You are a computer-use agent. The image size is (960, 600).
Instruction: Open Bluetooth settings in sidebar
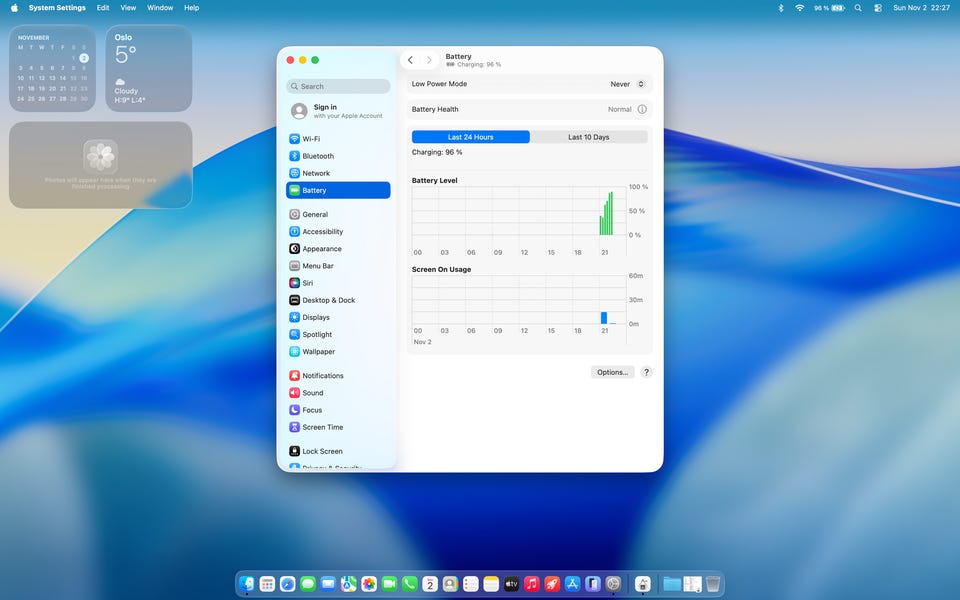tap(318, 156)
